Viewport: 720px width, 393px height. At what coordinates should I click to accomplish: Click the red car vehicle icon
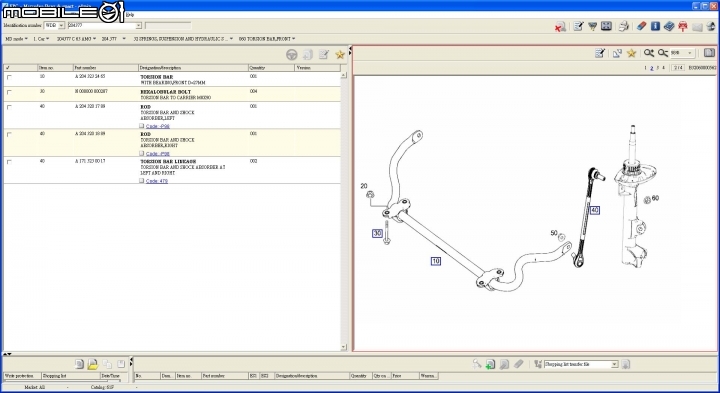click(x=683, y=26)
